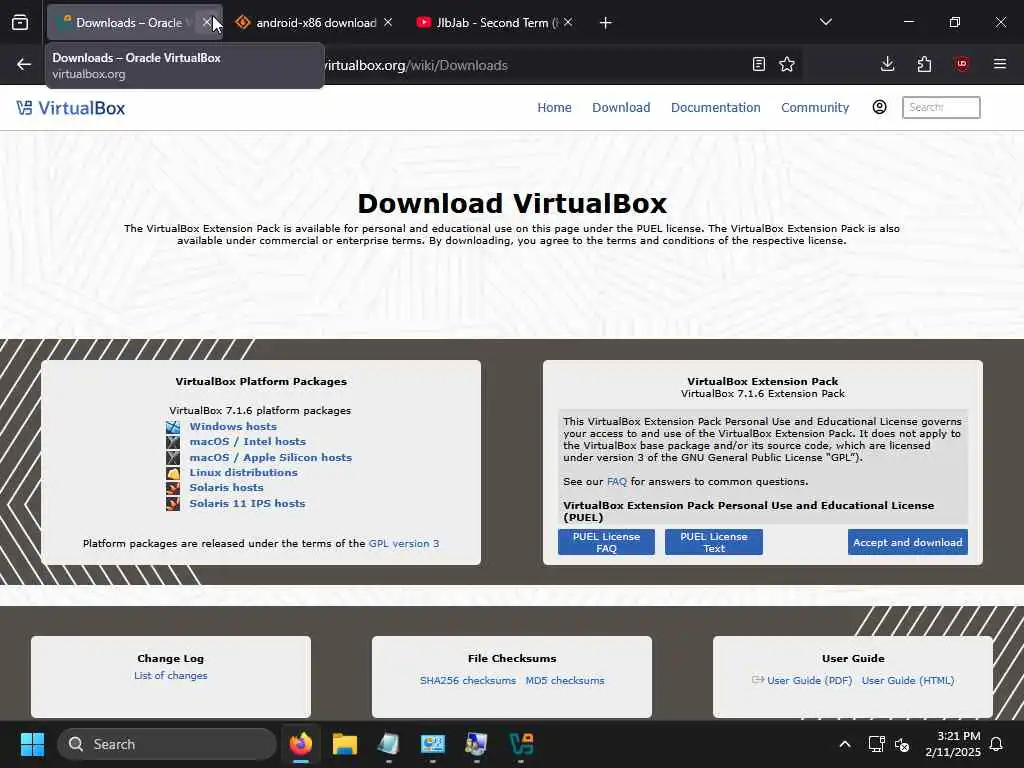Image resolution: width=1024 pixels, height=768 pixels.
Task: Open the User Guide (PDF) link
Action: (809, 680)
